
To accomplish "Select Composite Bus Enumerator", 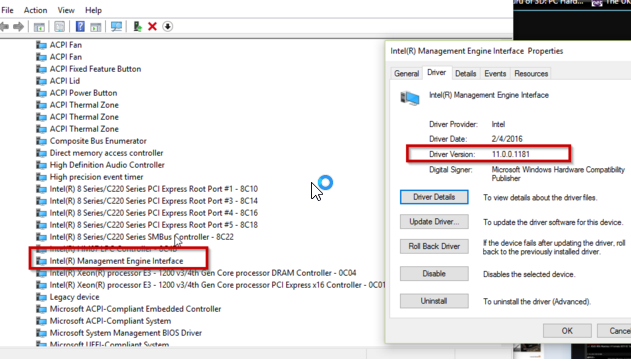I will tap(91, 141).
